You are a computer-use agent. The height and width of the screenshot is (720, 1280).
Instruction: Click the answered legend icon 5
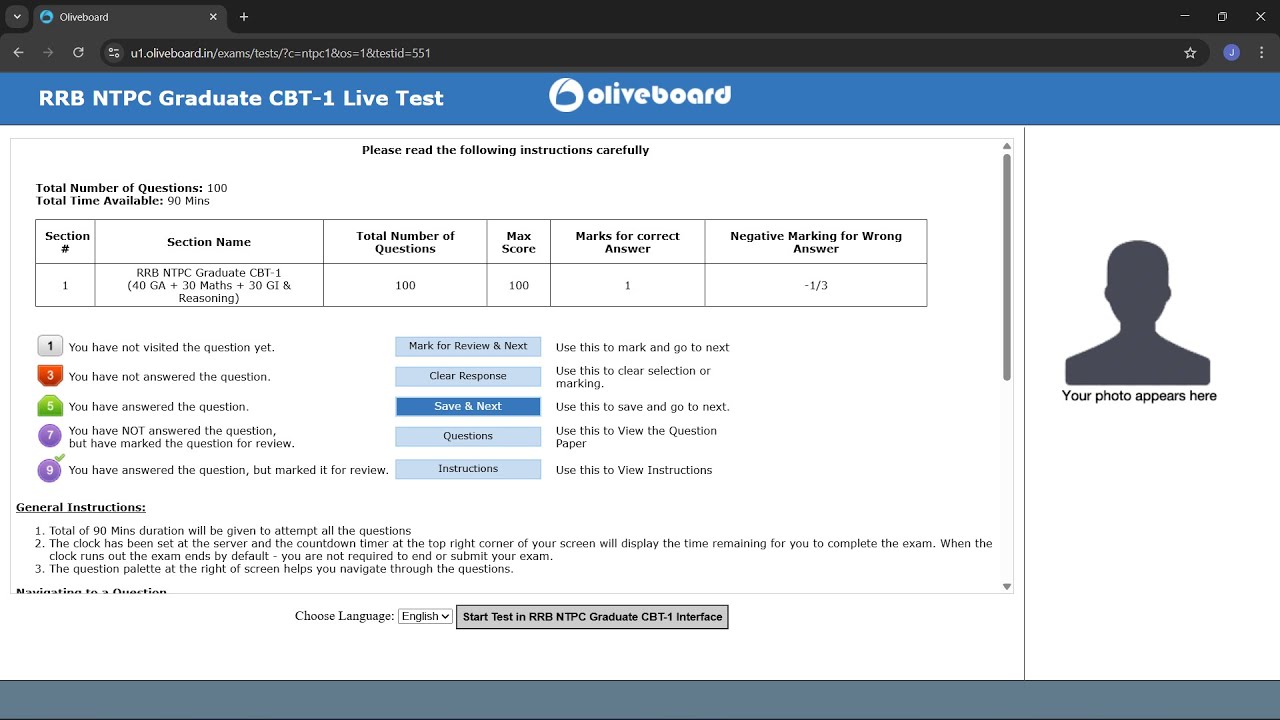tap(50, 406)
